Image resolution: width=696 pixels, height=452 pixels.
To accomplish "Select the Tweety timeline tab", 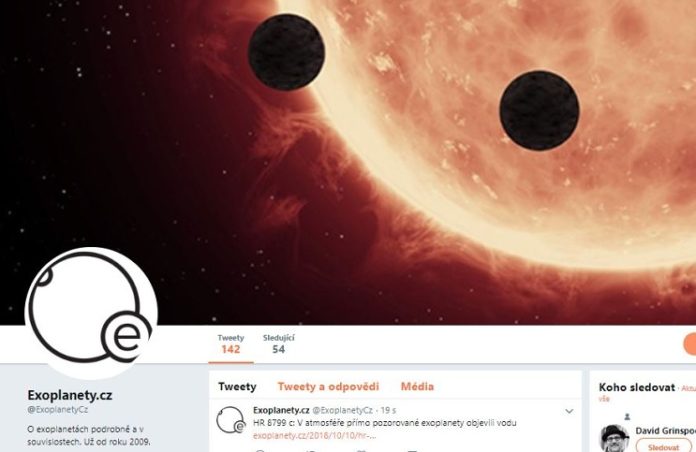I will click(x=237, y=386).
